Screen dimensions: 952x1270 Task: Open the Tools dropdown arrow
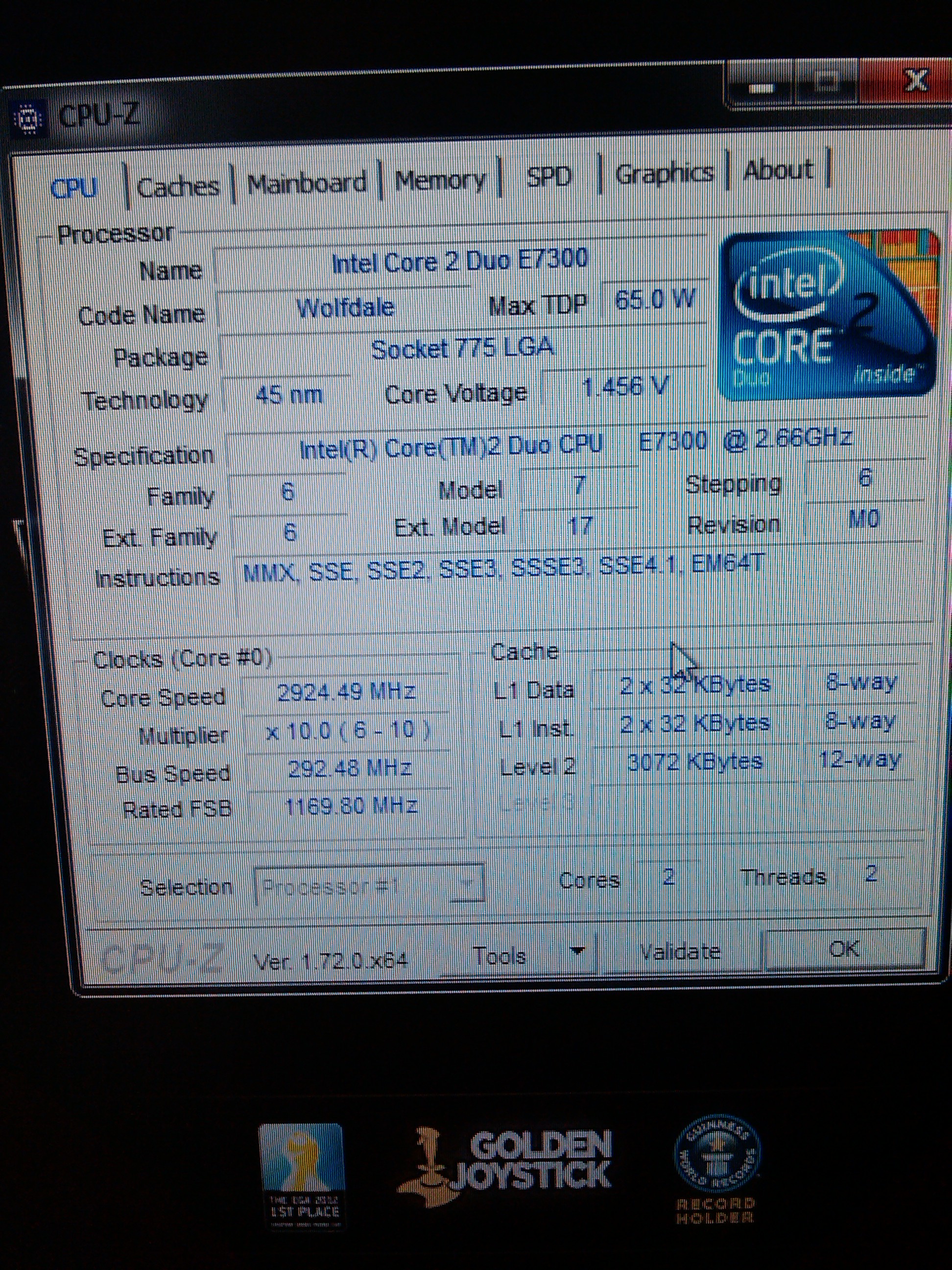tap(578, 952)
